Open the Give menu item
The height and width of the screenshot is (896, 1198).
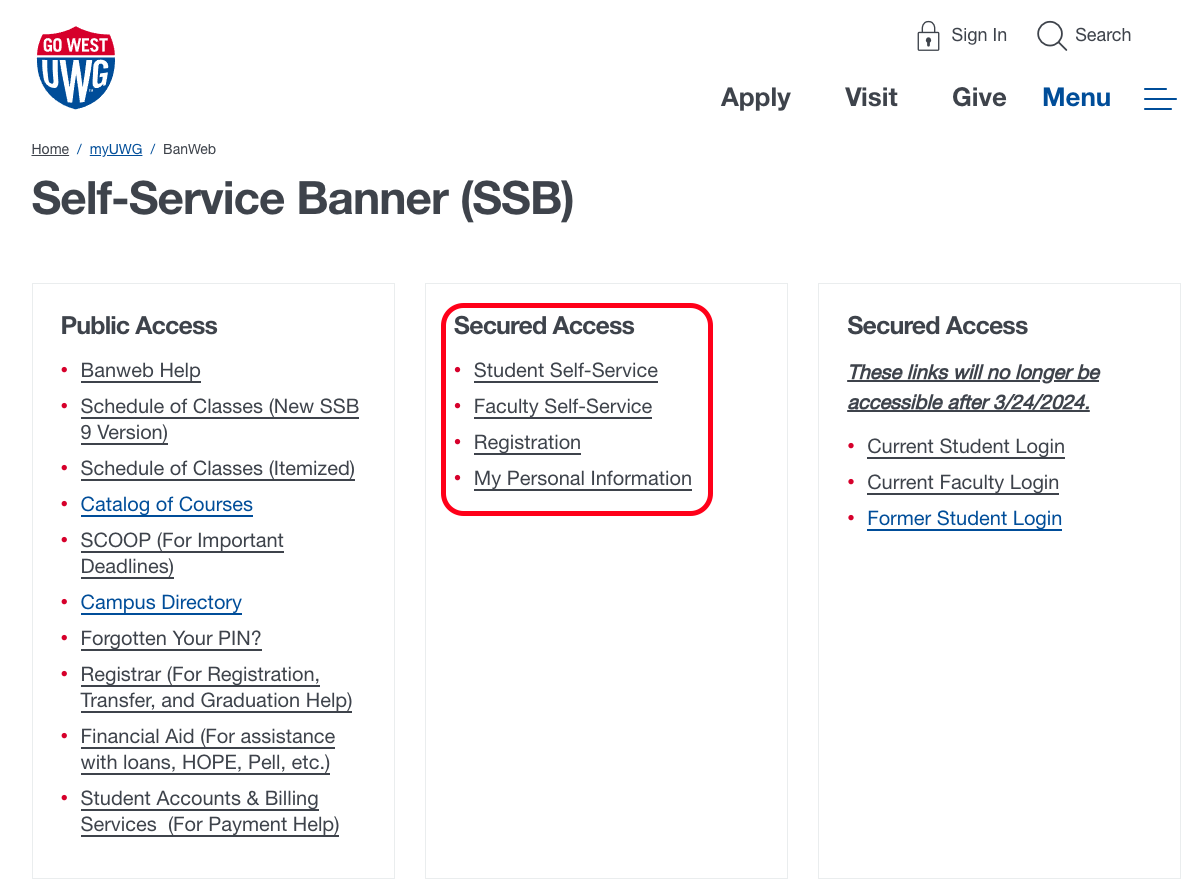coord(978,97)
